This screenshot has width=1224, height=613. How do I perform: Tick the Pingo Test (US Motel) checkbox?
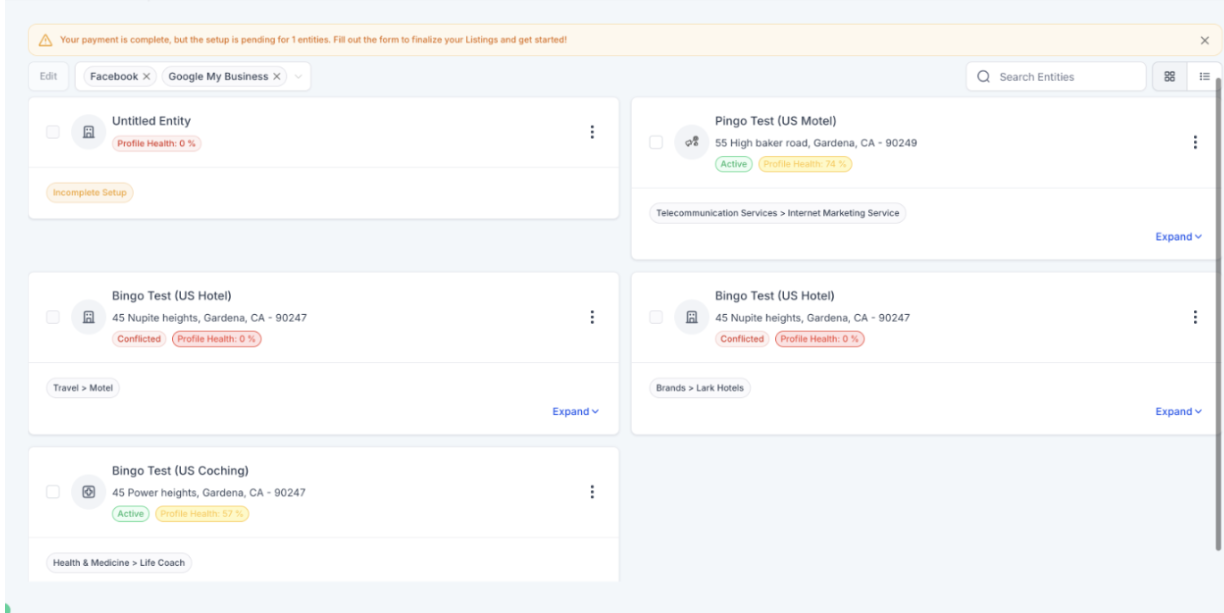pos(656,142)
